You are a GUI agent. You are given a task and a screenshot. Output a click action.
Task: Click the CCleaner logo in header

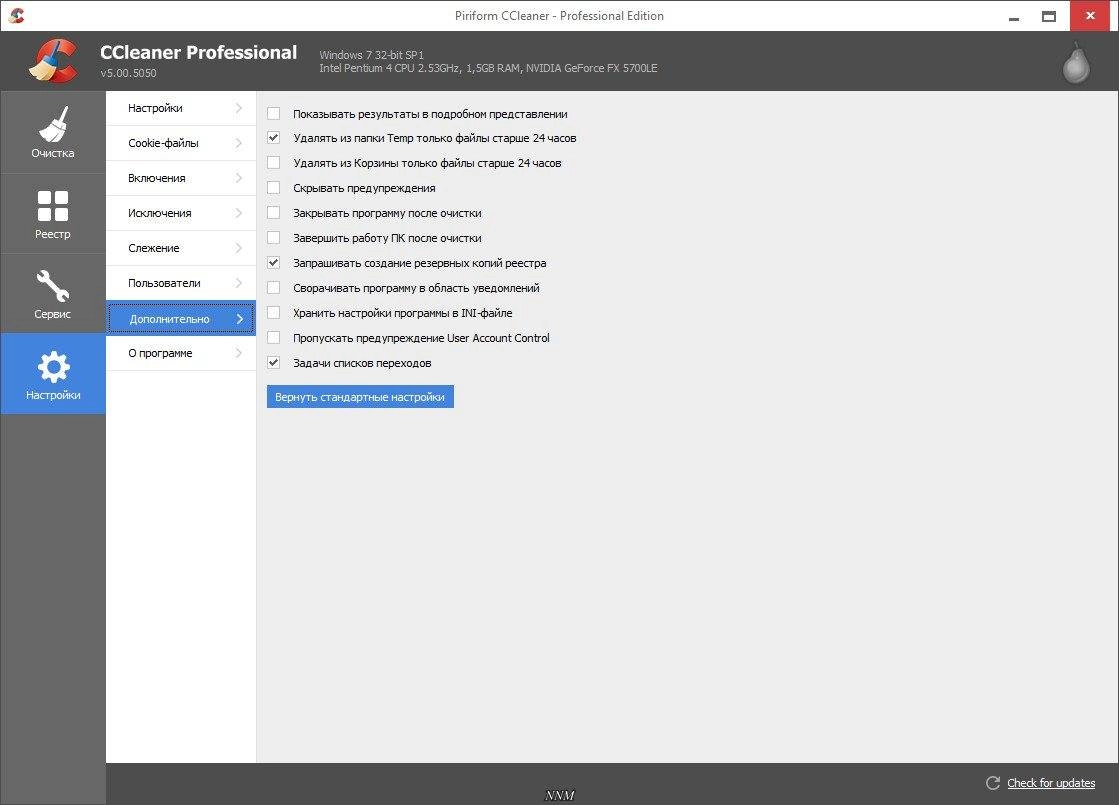click(x=54, y=61)
